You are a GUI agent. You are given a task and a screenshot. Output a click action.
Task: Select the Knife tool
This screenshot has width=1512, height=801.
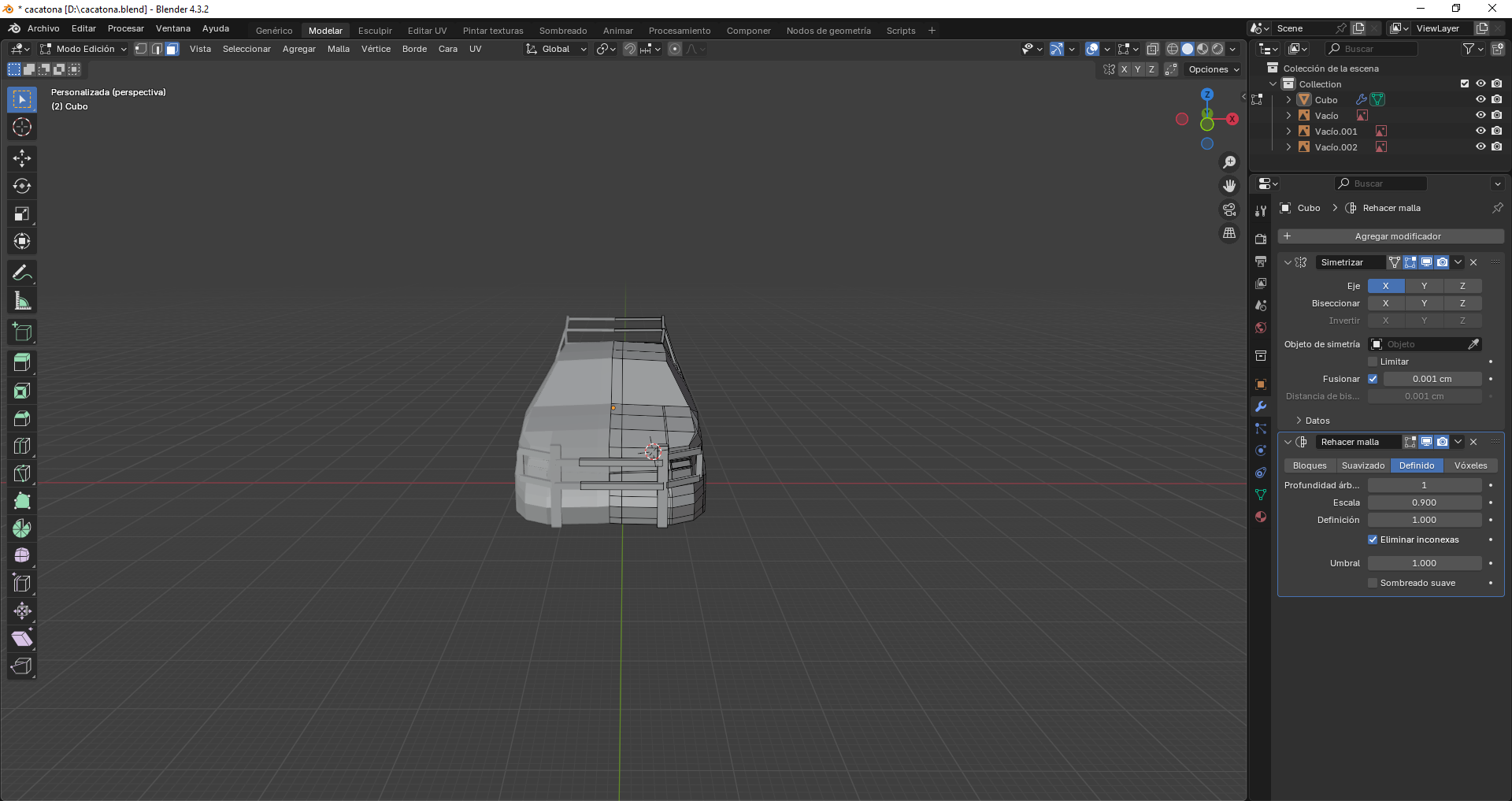pyautogui.click(x=22, y=473)
